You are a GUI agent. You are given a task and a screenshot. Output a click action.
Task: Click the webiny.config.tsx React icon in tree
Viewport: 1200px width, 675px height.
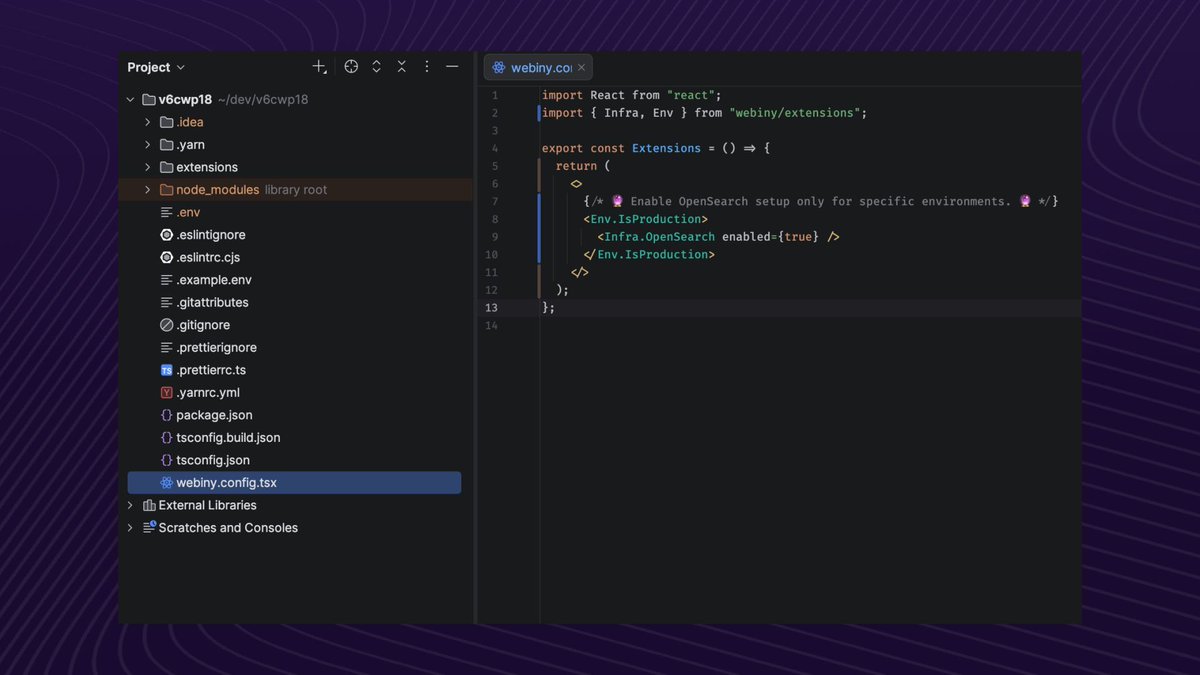[x=167, y=482]
